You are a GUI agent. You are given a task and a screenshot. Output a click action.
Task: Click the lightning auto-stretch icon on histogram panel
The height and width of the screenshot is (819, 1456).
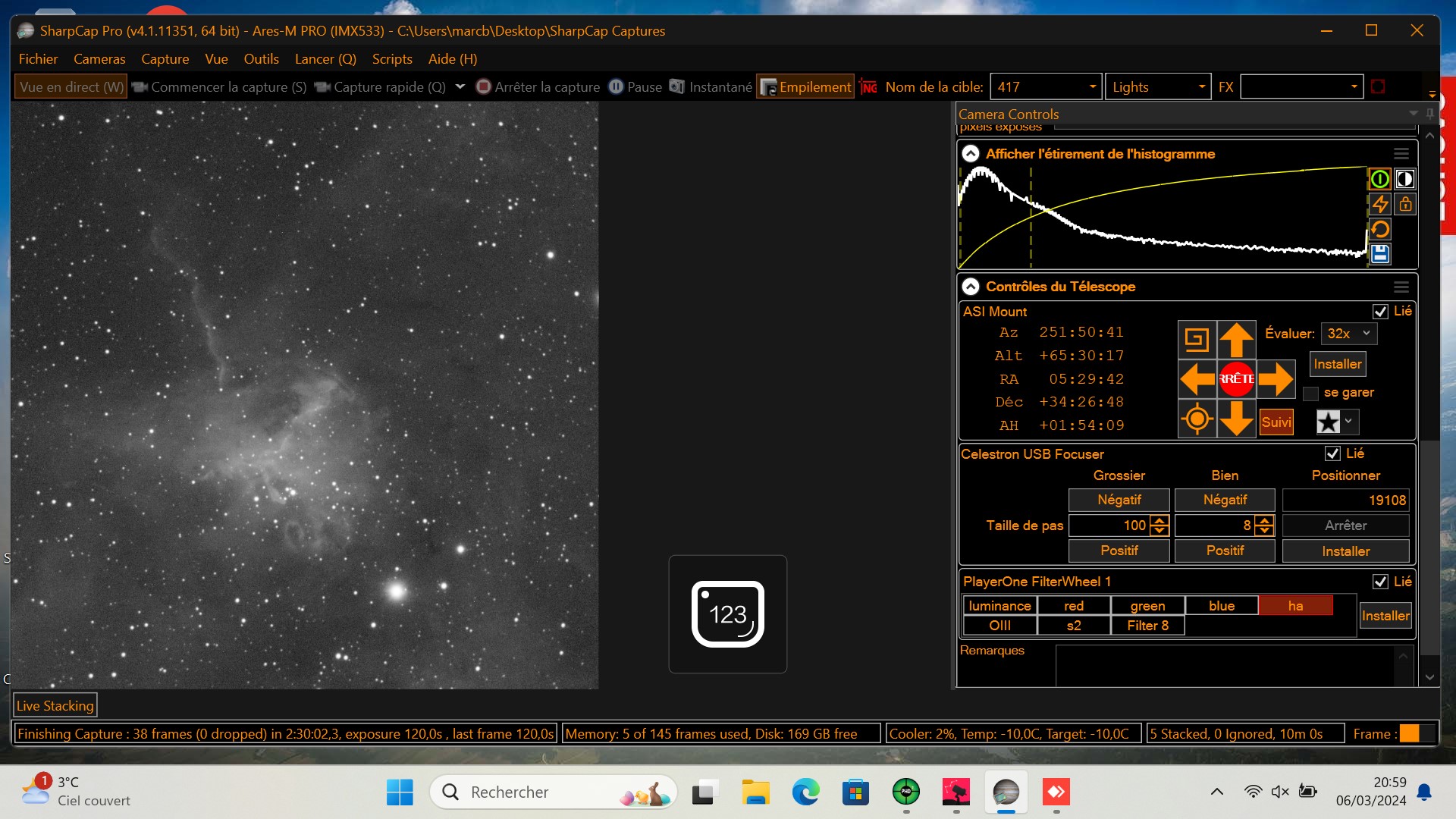coord(1380,204)
